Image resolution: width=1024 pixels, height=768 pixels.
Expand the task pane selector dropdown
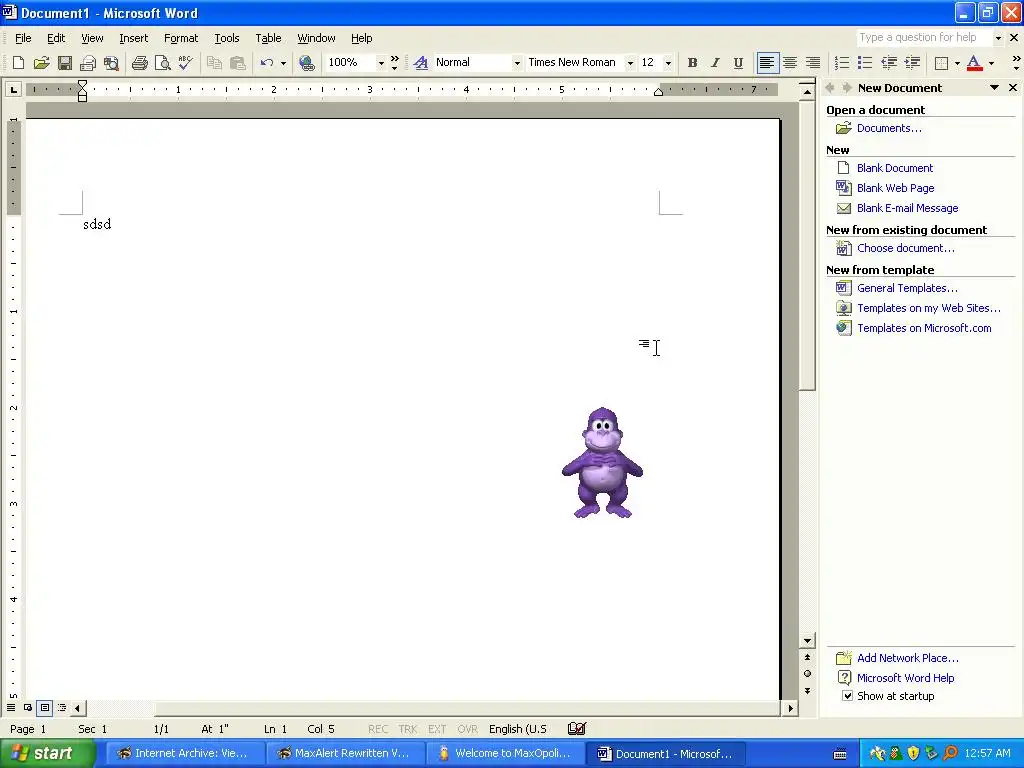coord(994,88)
